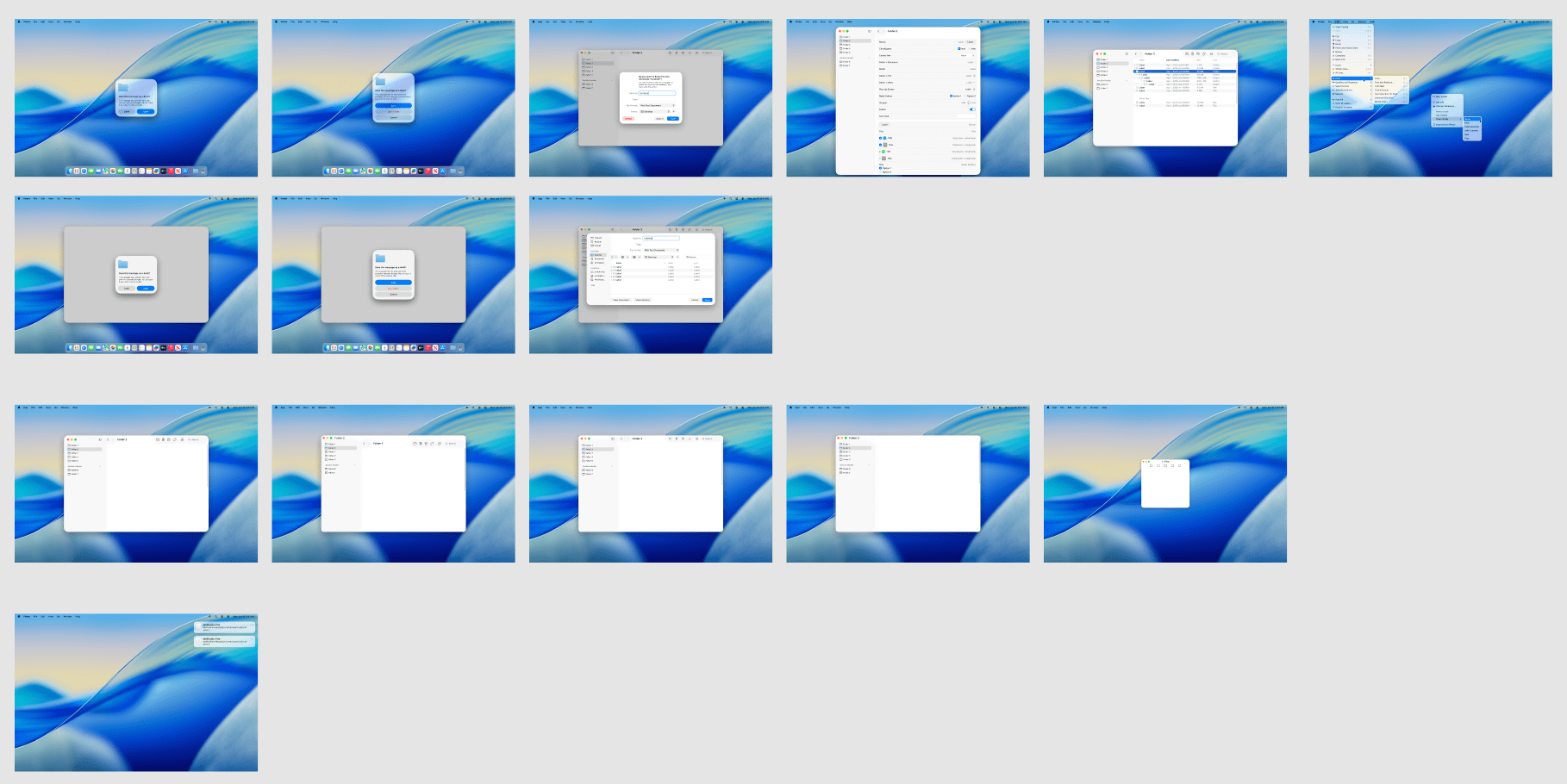
Task: Click New Folder in desktop context menu
Action: (1447, 96)
